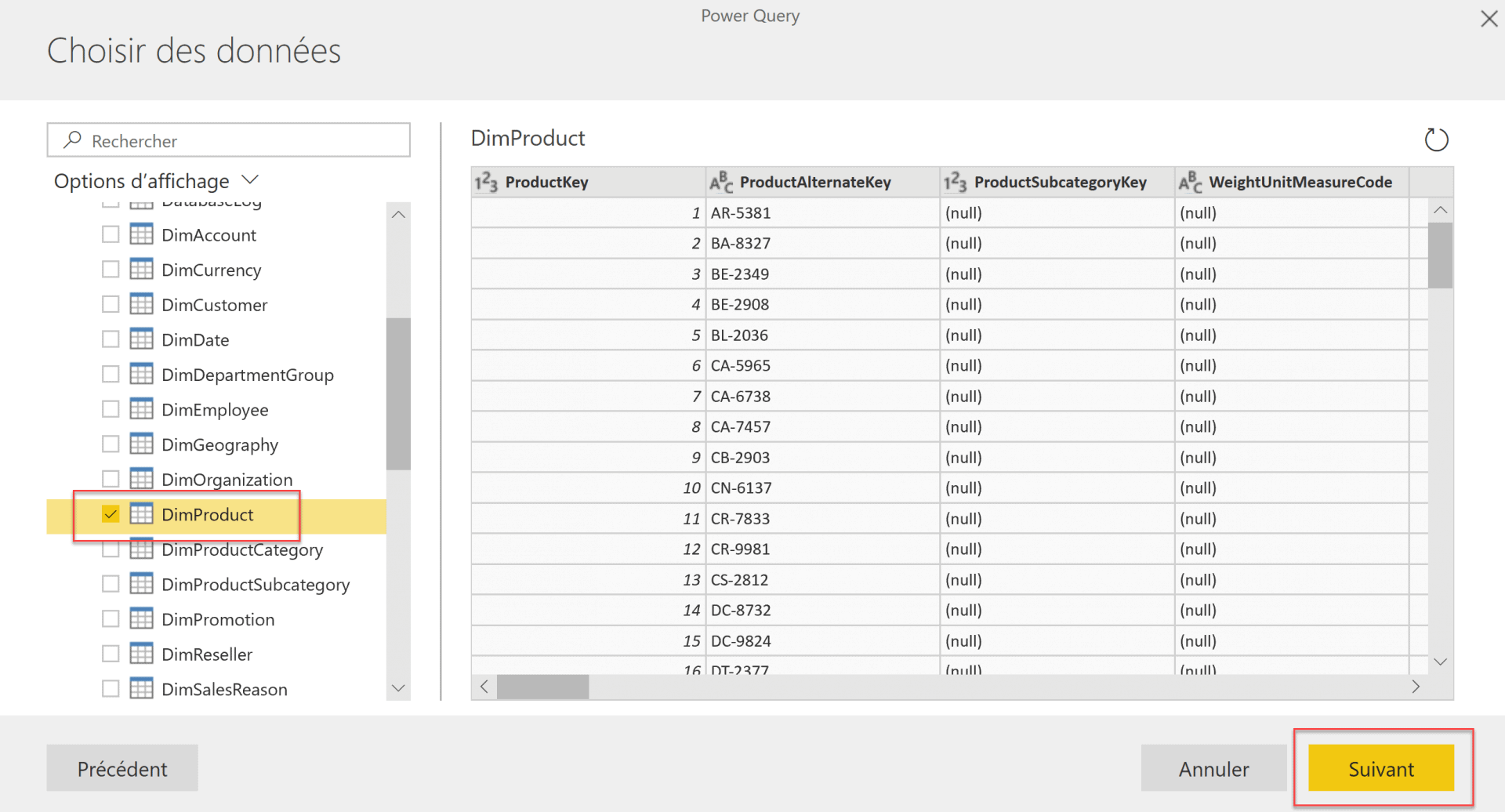Select DimOrganization in the table list
This screenshot has width=1505, height=812.
(227, 479)
